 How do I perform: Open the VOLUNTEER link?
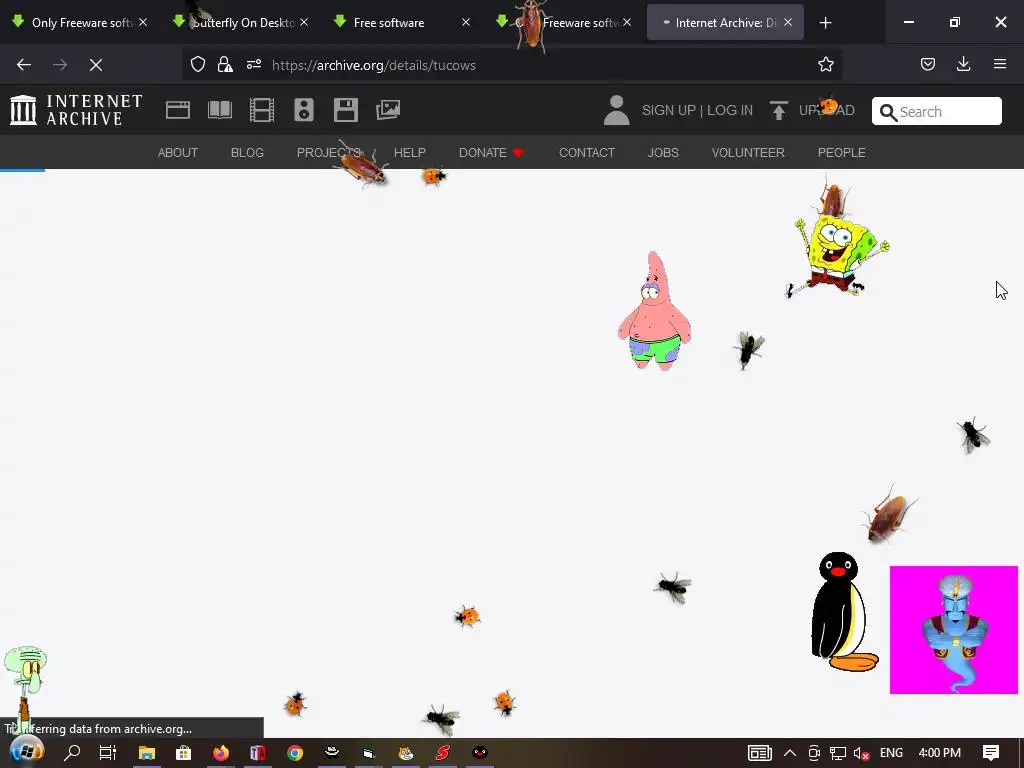[748, 153]
